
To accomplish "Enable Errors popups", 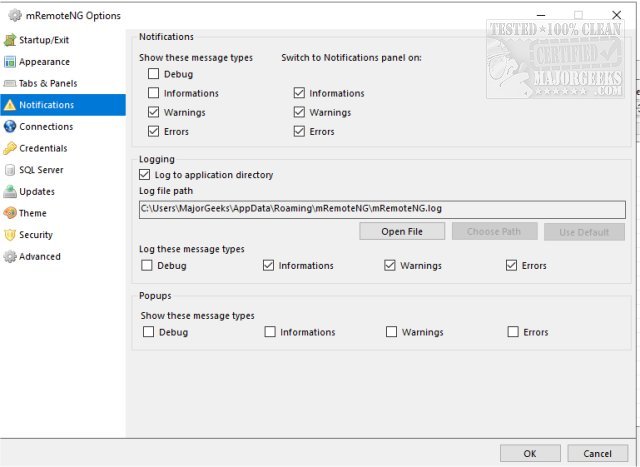I will click(513, 332).
